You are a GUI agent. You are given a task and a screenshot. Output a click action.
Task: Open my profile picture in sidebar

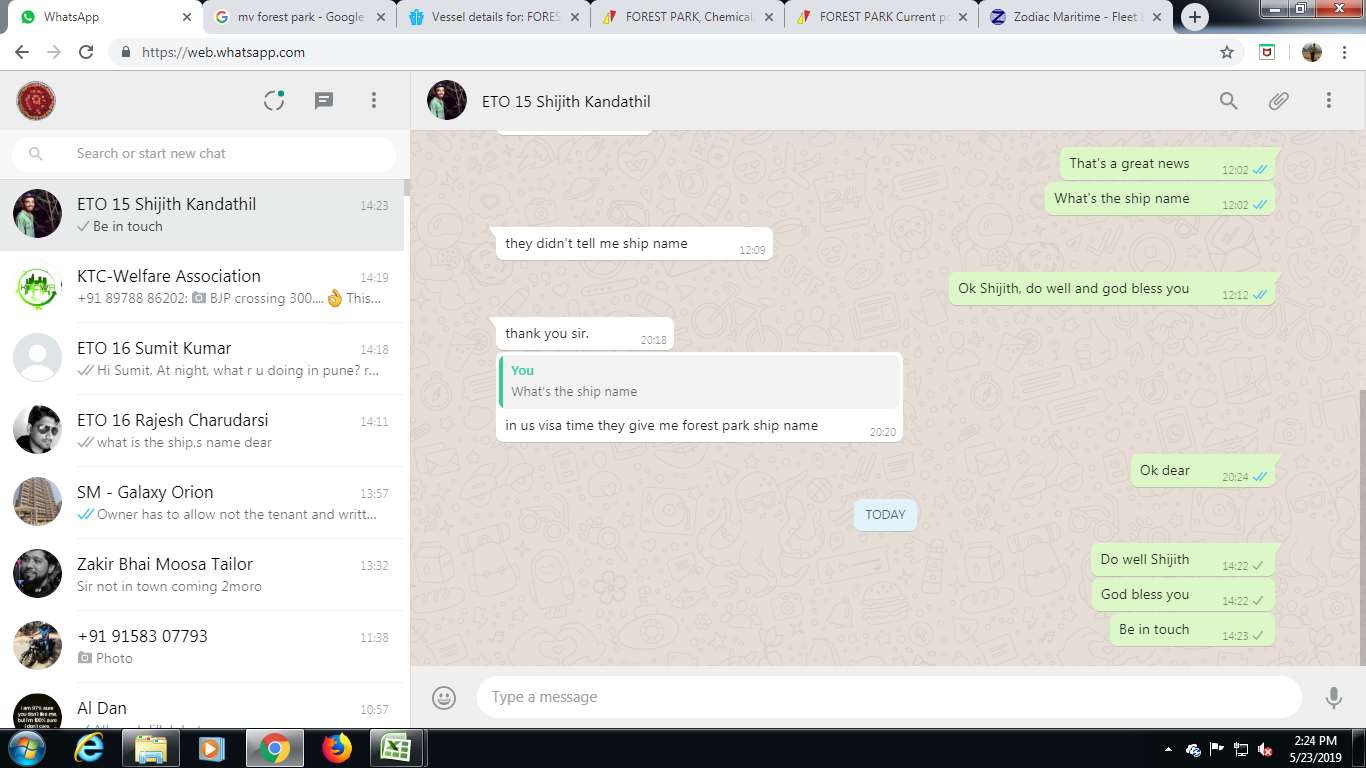pyautogui.click(x=36, y=100)
